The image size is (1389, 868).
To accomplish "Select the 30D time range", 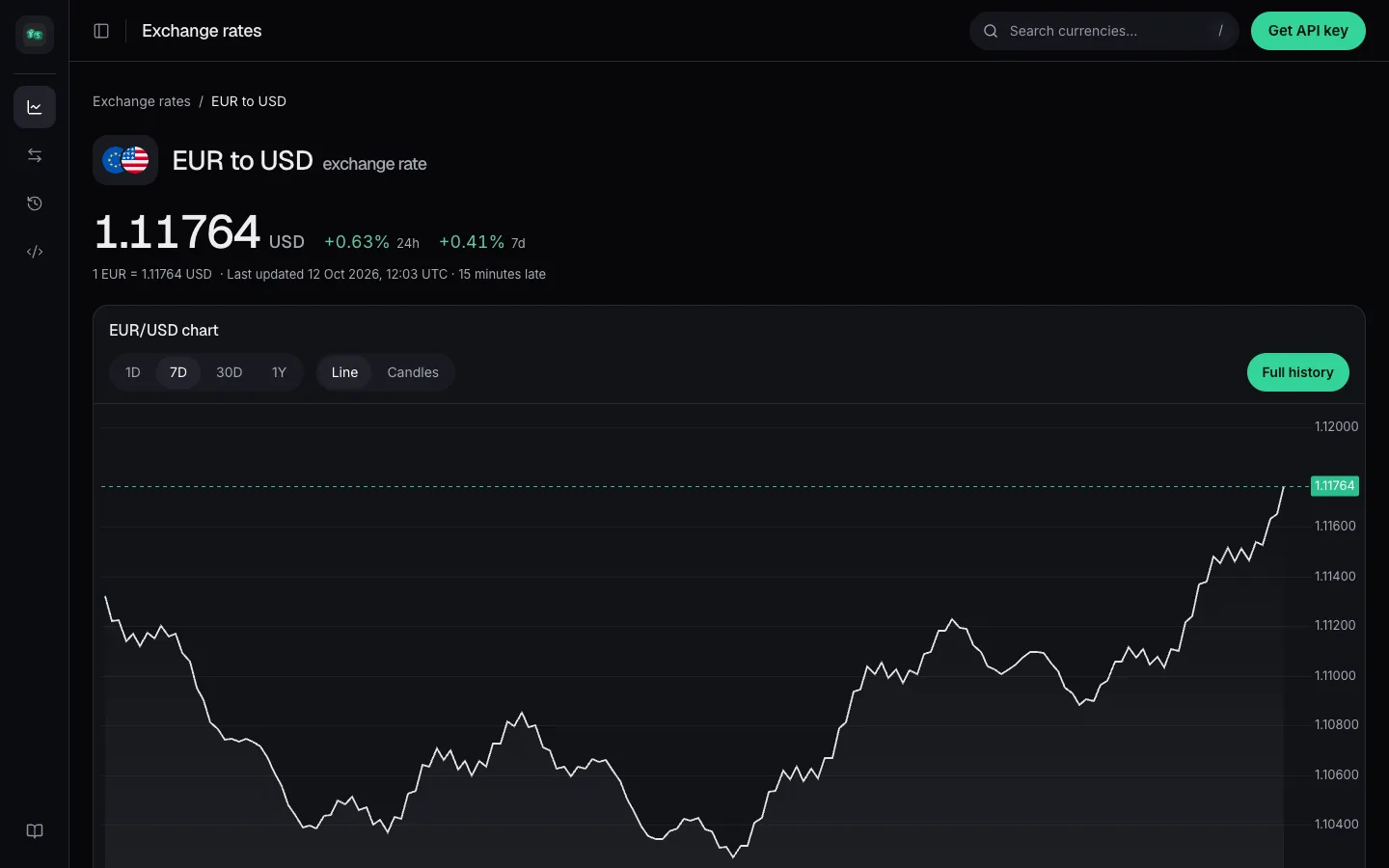I will coord(230,372).
